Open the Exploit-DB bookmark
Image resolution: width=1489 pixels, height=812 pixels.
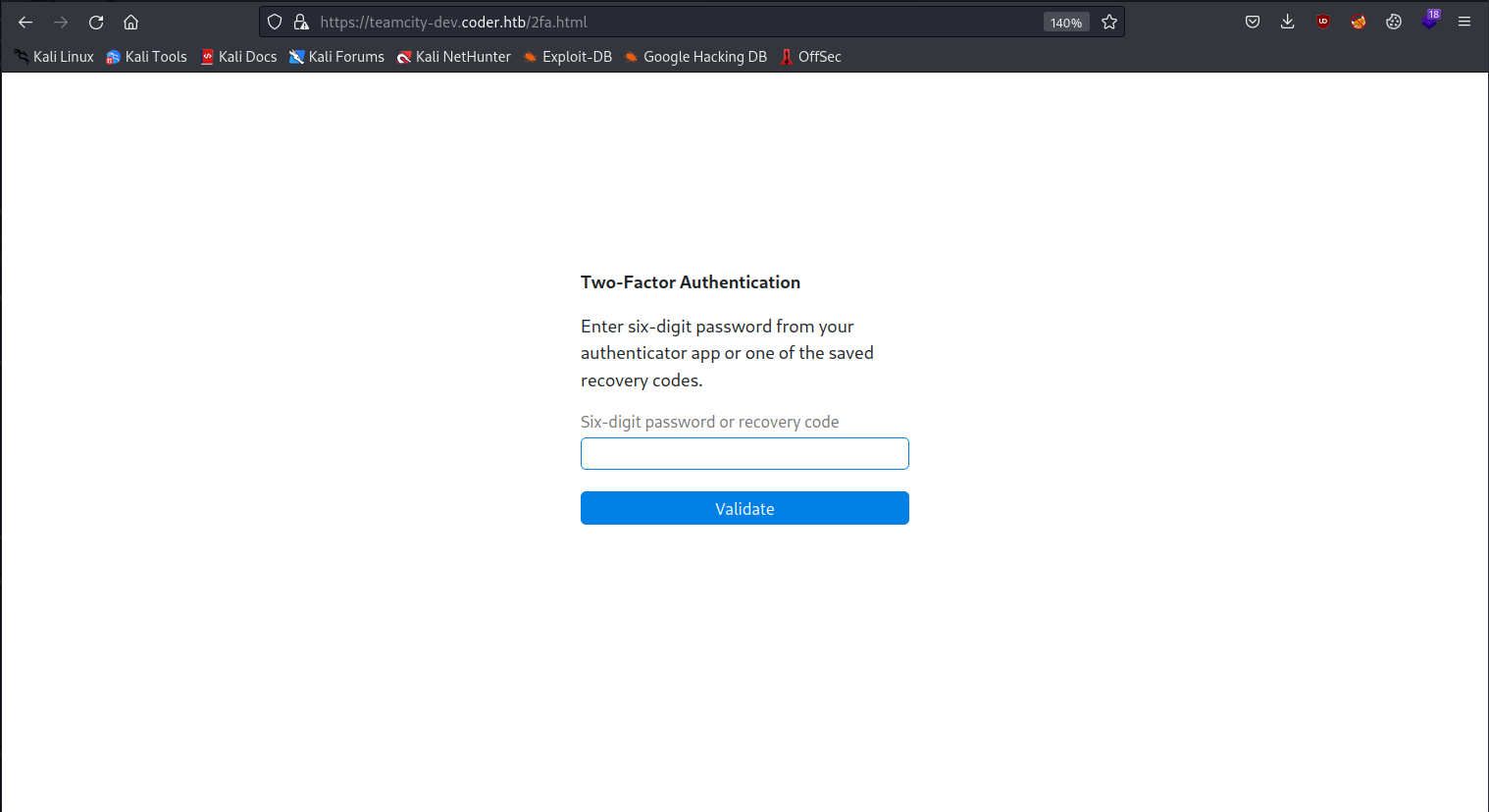567,57
